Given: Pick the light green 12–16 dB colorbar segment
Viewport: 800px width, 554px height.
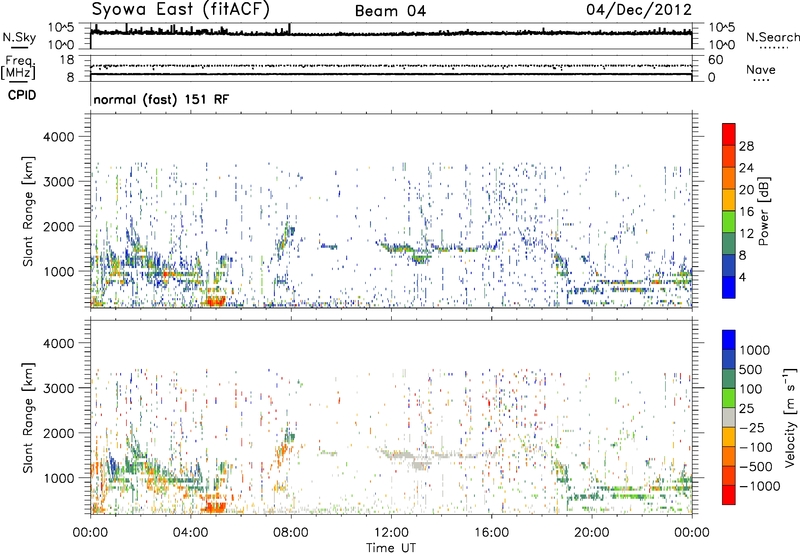Looking at the screenshot, I should (729, 222).
